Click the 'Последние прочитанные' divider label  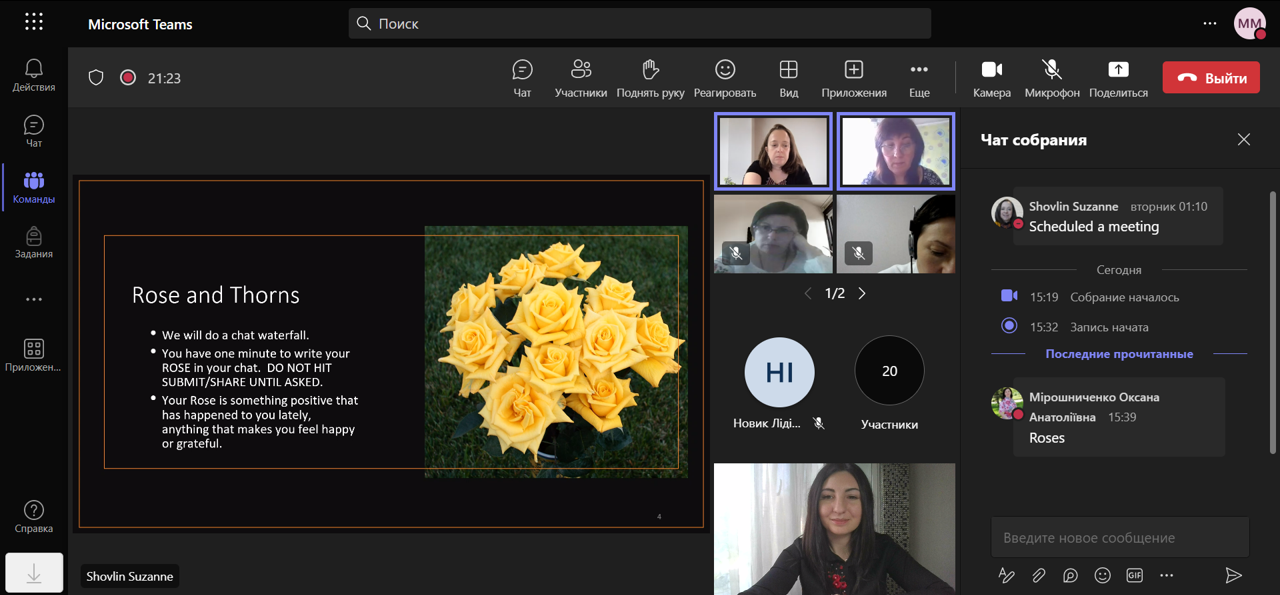1119,354
